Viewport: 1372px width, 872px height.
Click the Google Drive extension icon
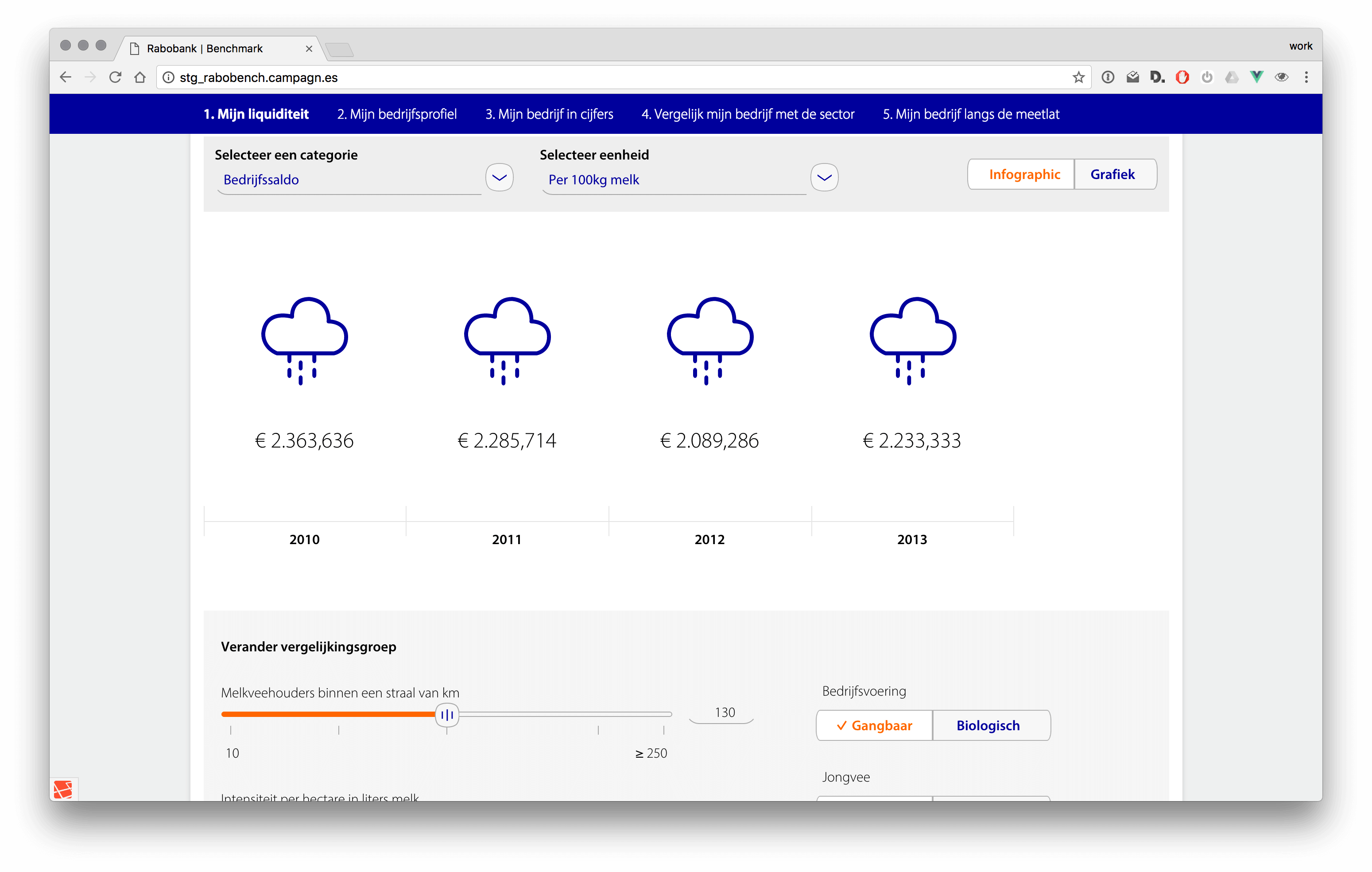coord(1231,77)
